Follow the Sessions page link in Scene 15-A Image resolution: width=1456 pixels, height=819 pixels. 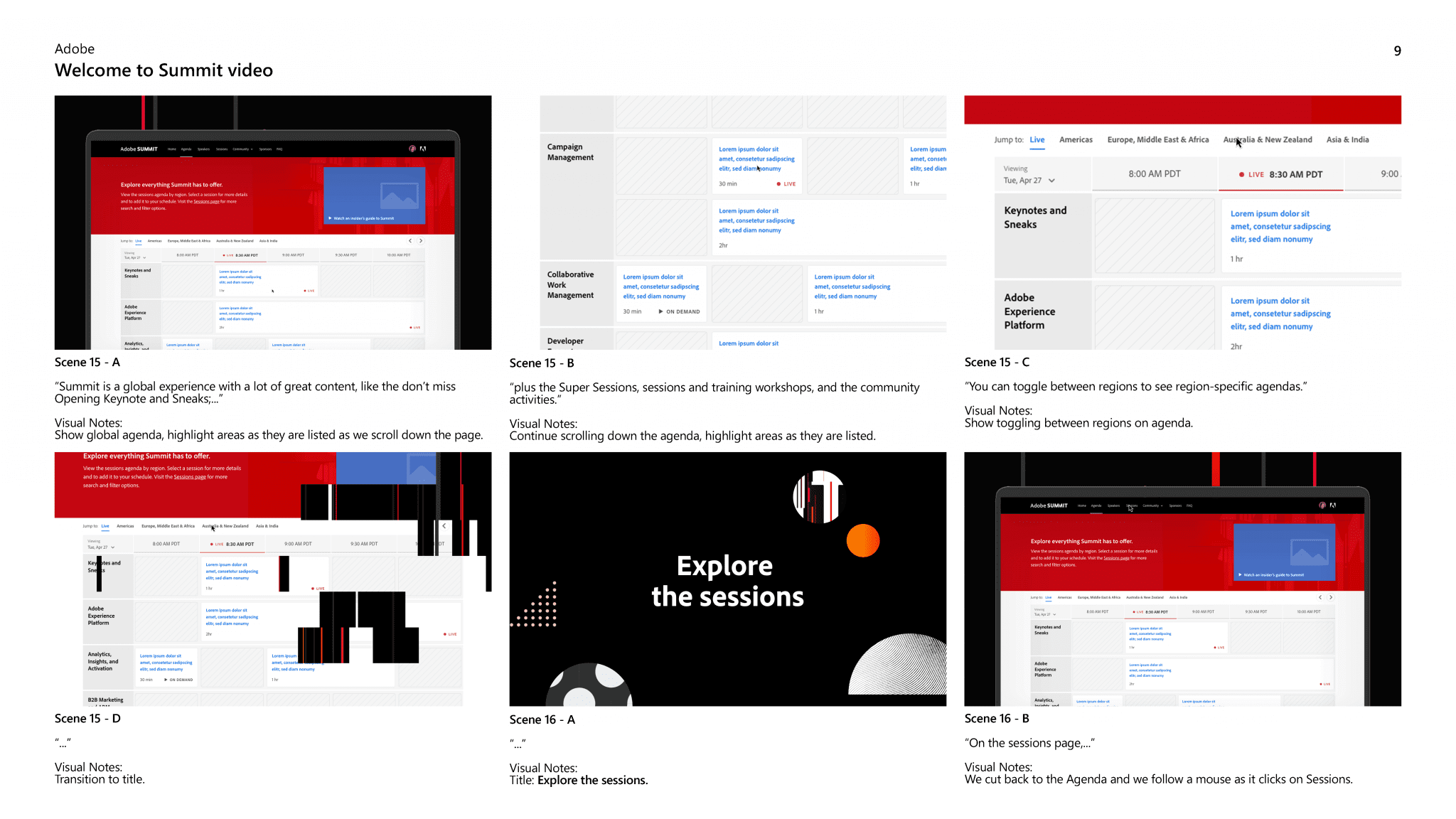tap(206, 202)
